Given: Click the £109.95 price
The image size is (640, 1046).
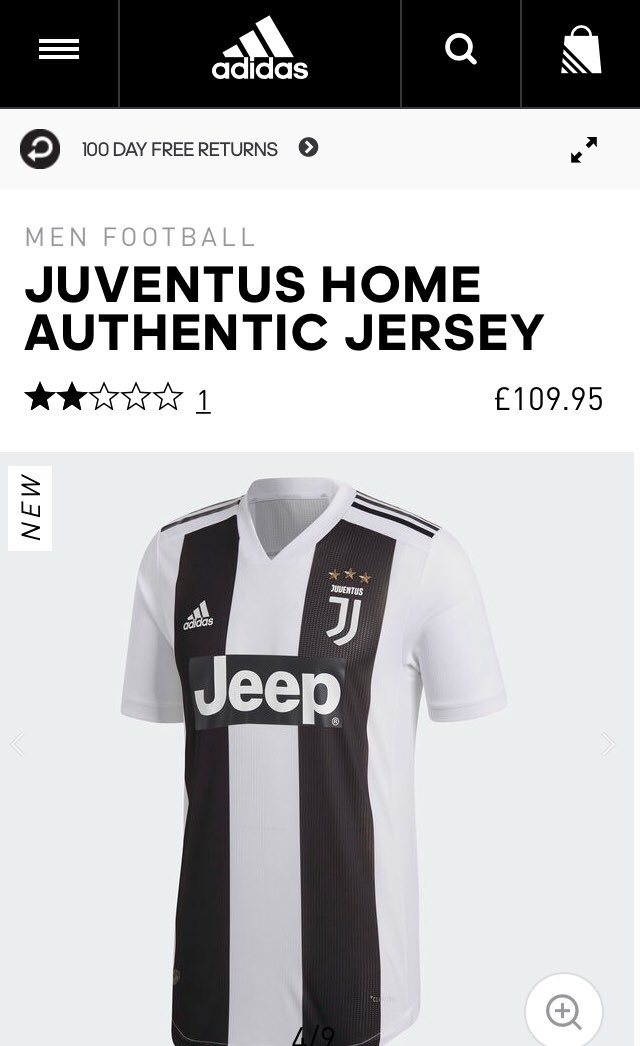Looking at the screenshot, I should tap(549, 399).
